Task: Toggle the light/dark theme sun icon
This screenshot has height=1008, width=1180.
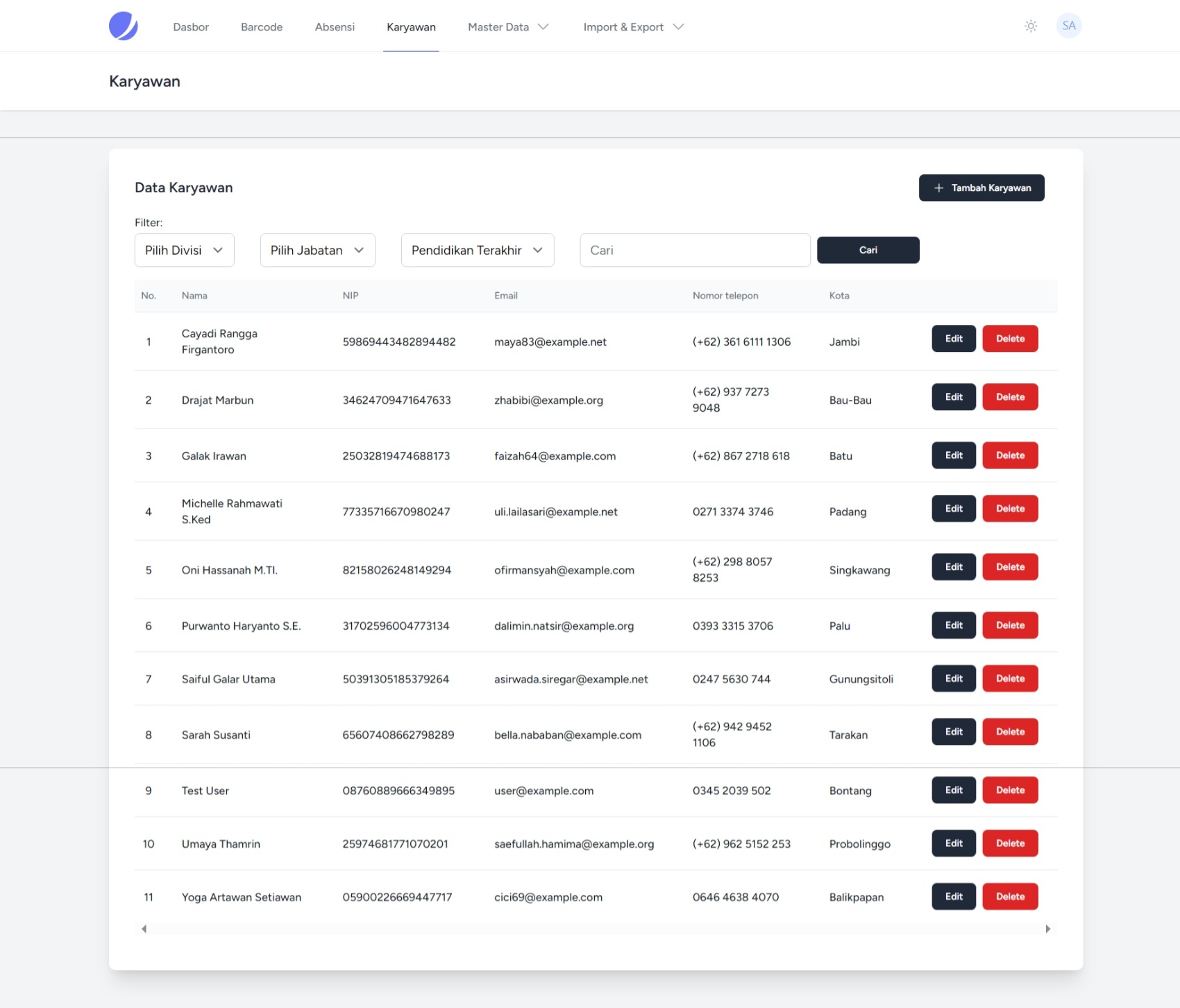Action: 1031,26
